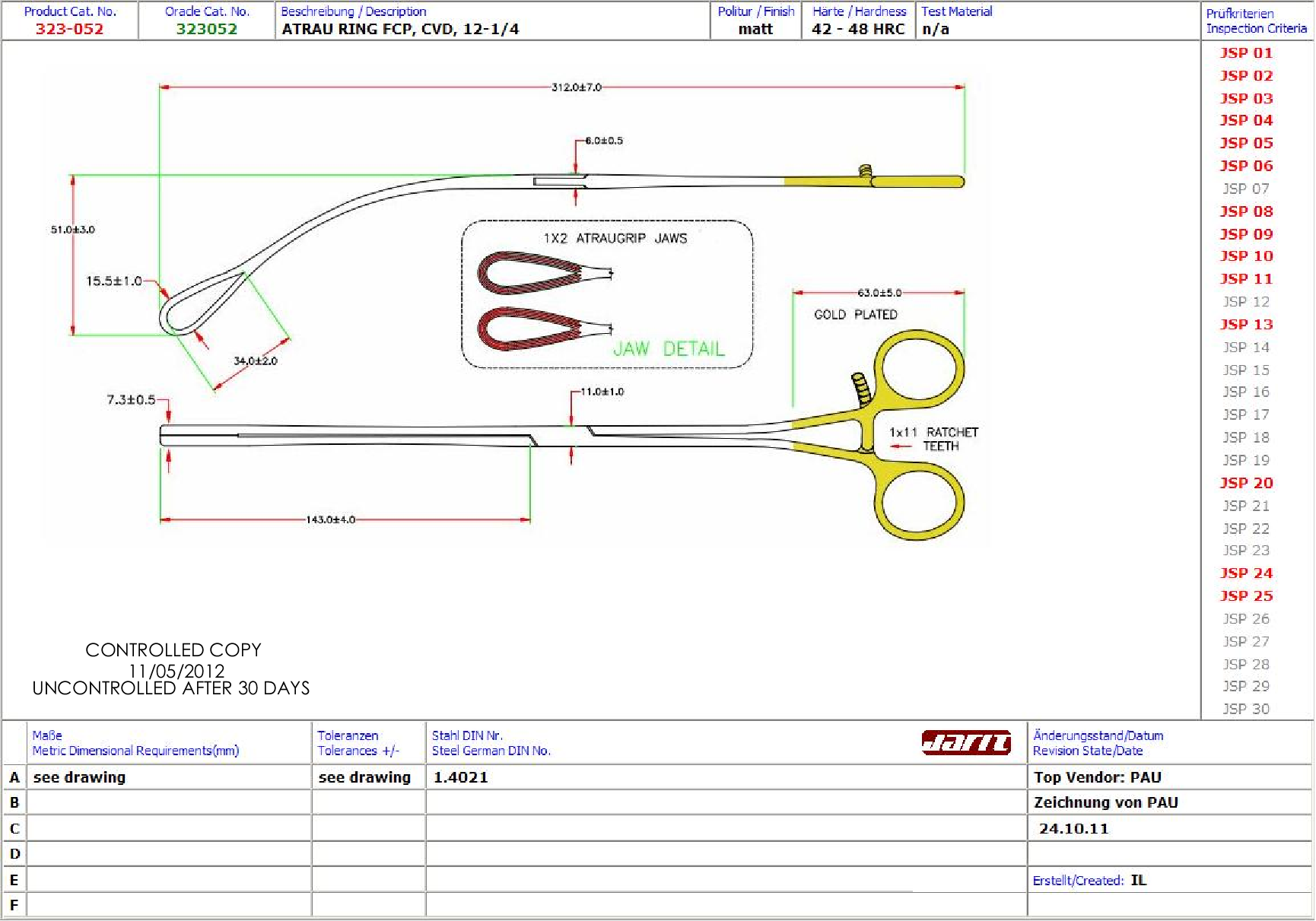
Task: Click the Jarit logo
Action: 966,742
